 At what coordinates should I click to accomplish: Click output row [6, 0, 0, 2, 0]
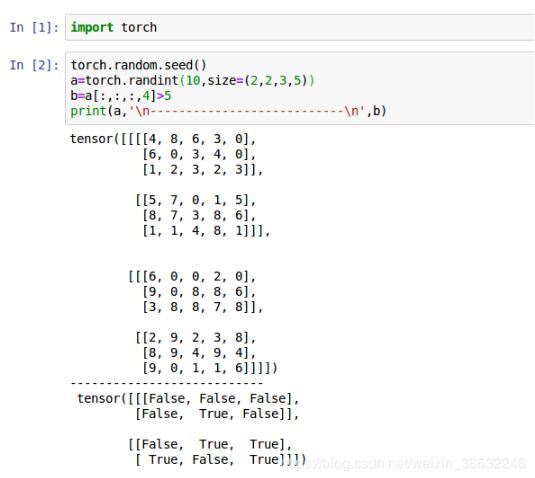(x=192, y=276)
